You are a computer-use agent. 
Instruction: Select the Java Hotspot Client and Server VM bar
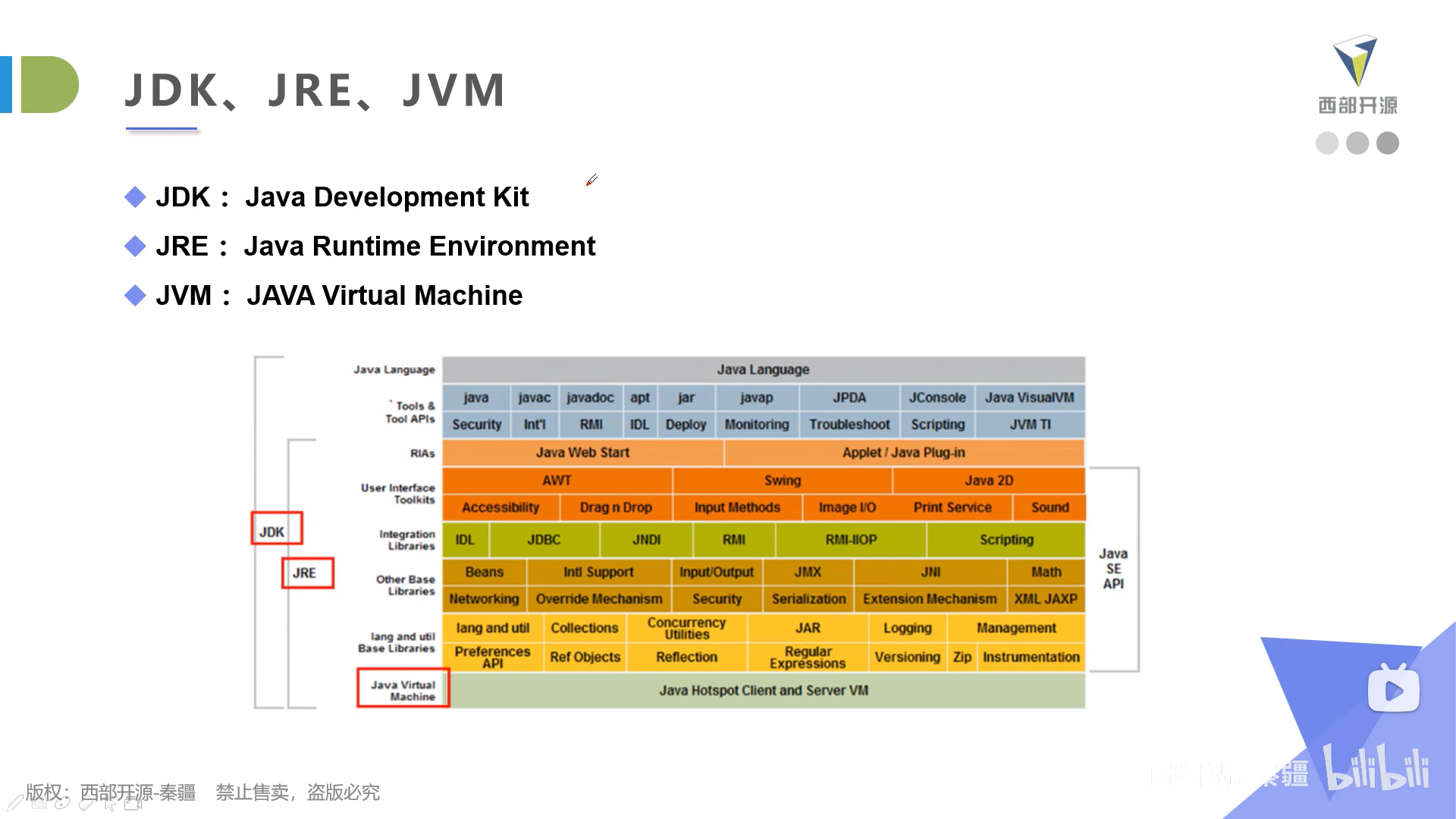tap(764, 690)
